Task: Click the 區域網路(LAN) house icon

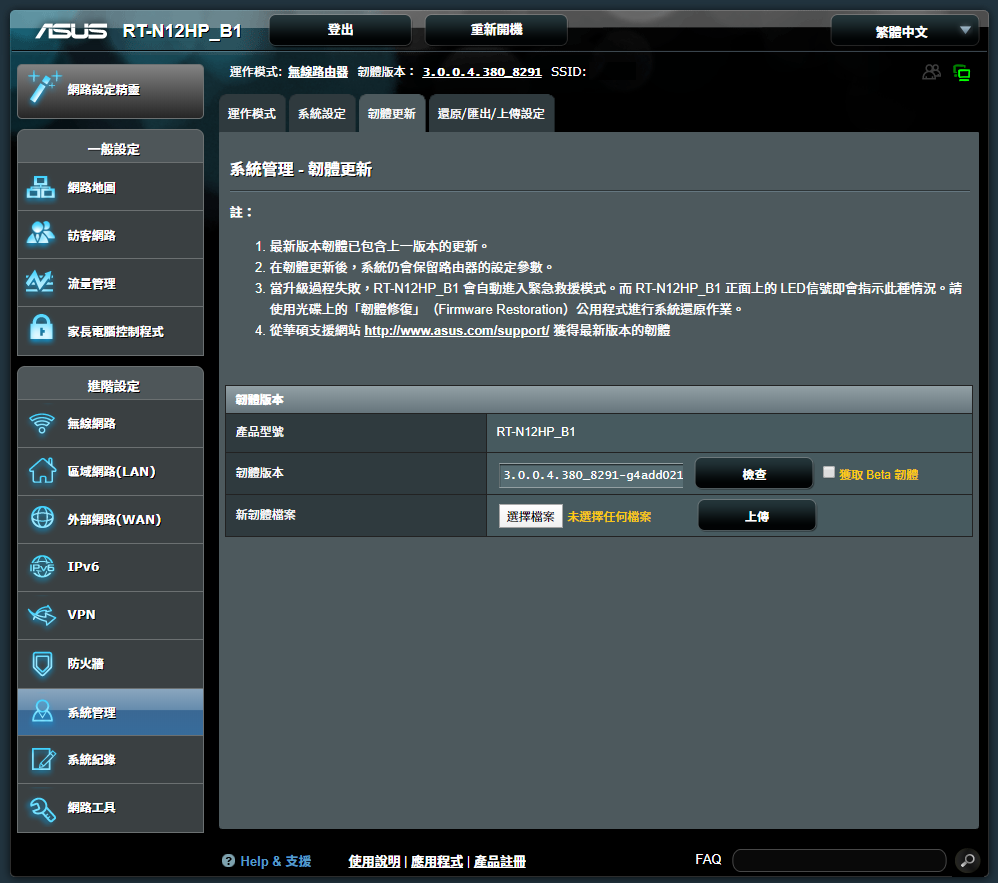Action: [x=42, y=470]
